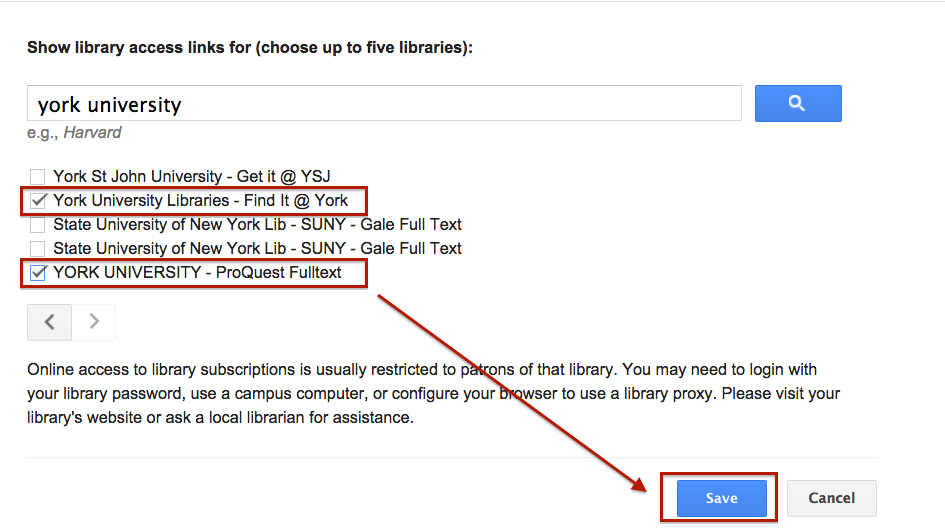Click the 'Show library access links for' heading
Image resolution: width=945 pixels, height=530 pixels.
tap(250, 48)
